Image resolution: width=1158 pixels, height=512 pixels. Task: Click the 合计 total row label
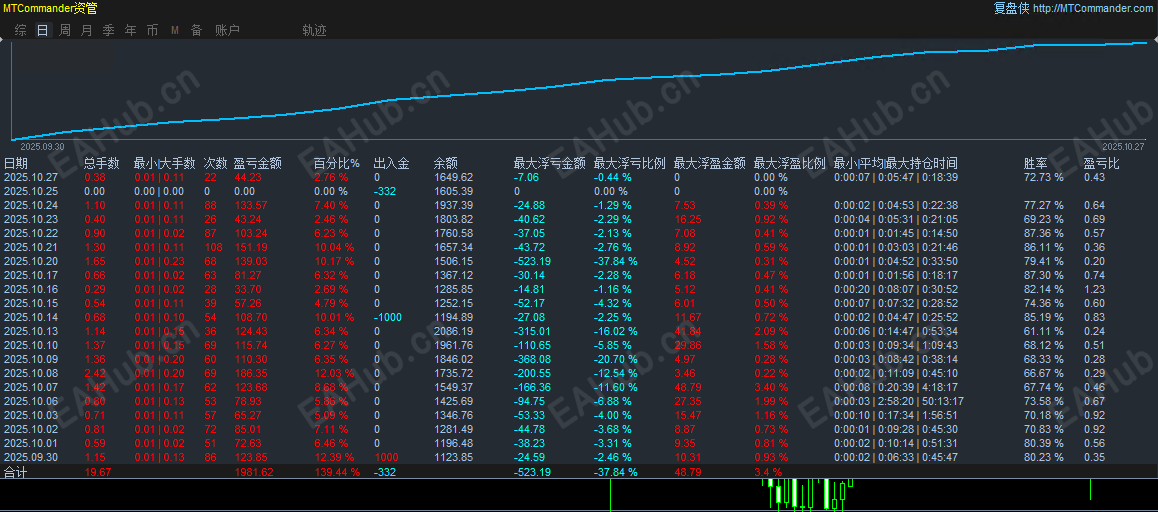tap(16, 472)
